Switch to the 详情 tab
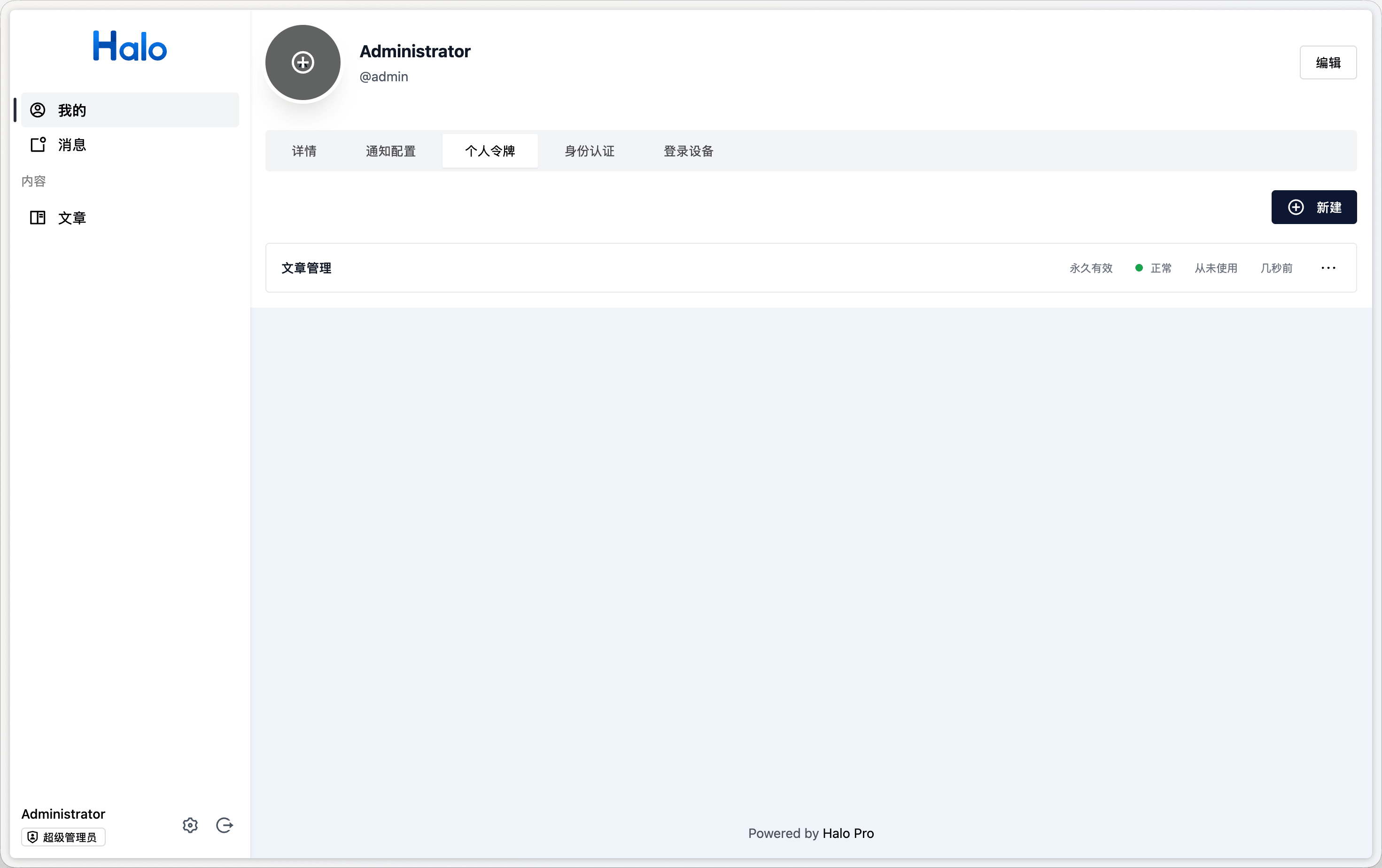Screen dimensions: 1382x868 [304, 151]
